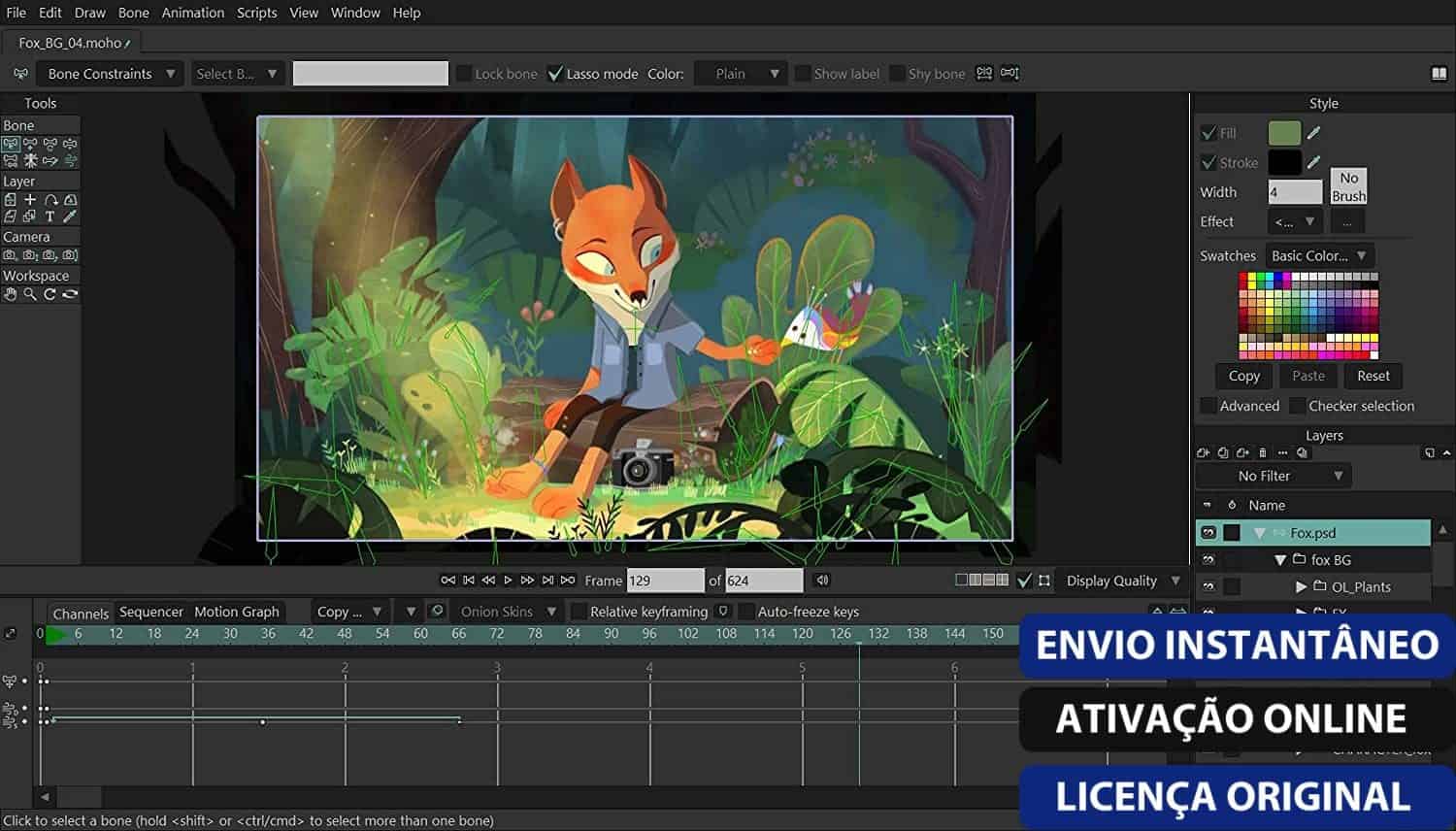Click the audio speaker icon beside frame count

click(822, 581)
